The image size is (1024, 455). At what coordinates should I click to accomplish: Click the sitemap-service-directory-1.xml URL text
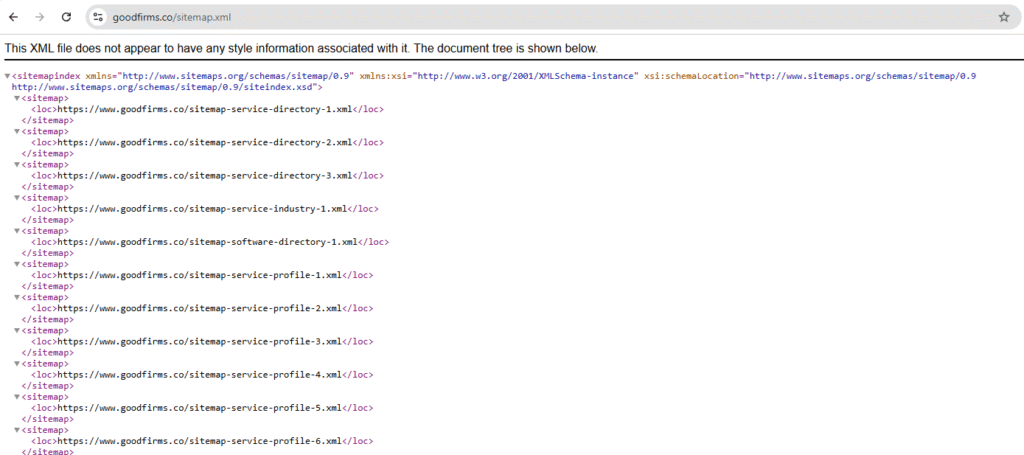(x=205, y=109)
